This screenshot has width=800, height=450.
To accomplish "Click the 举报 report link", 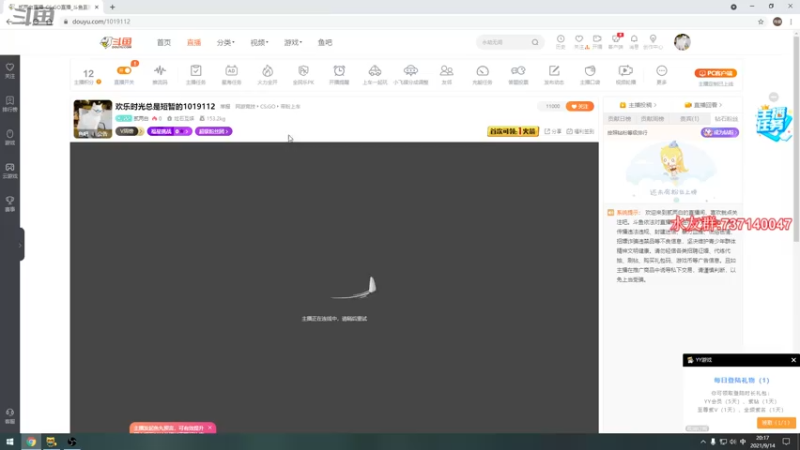I will [x=225, y=107].
